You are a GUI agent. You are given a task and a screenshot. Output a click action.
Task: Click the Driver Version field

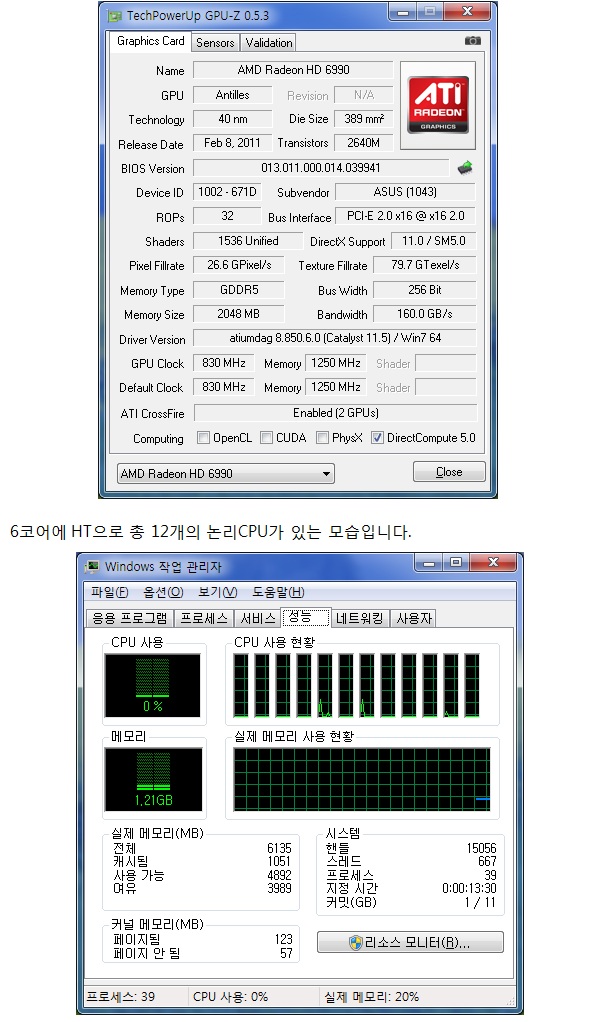335,338
